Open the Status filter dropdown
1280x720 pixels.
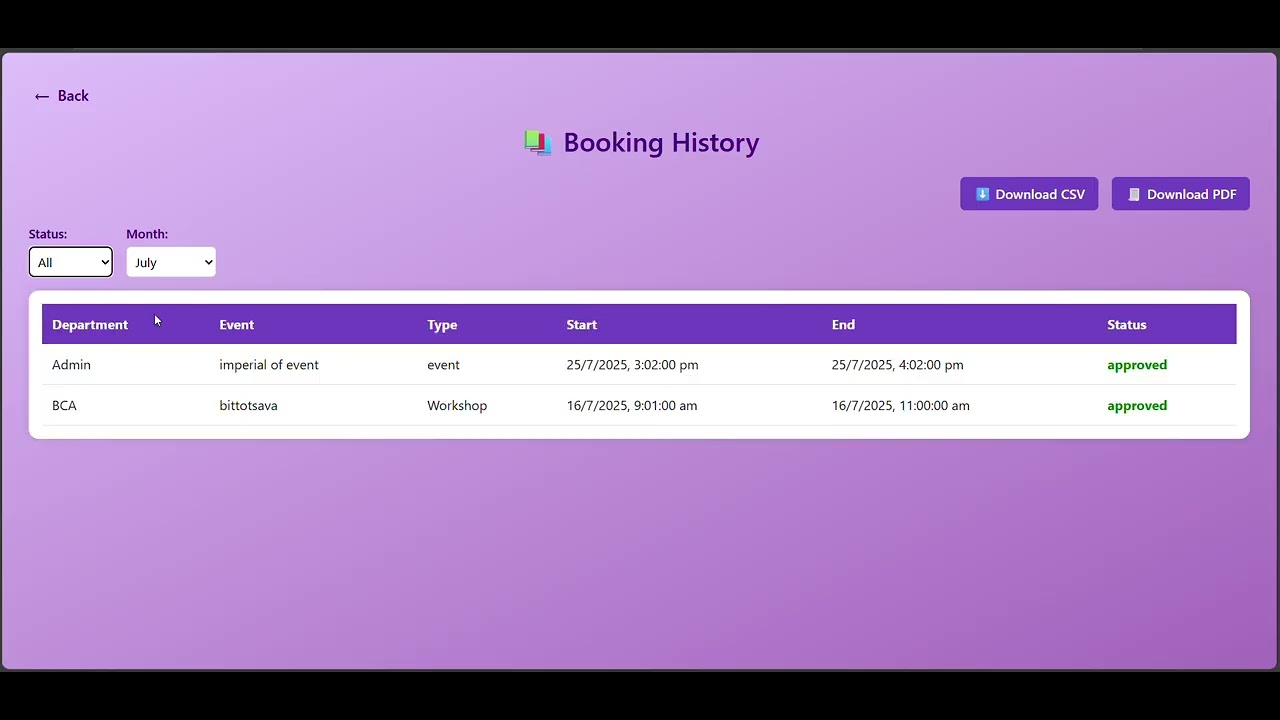click(x=71, y=262)
